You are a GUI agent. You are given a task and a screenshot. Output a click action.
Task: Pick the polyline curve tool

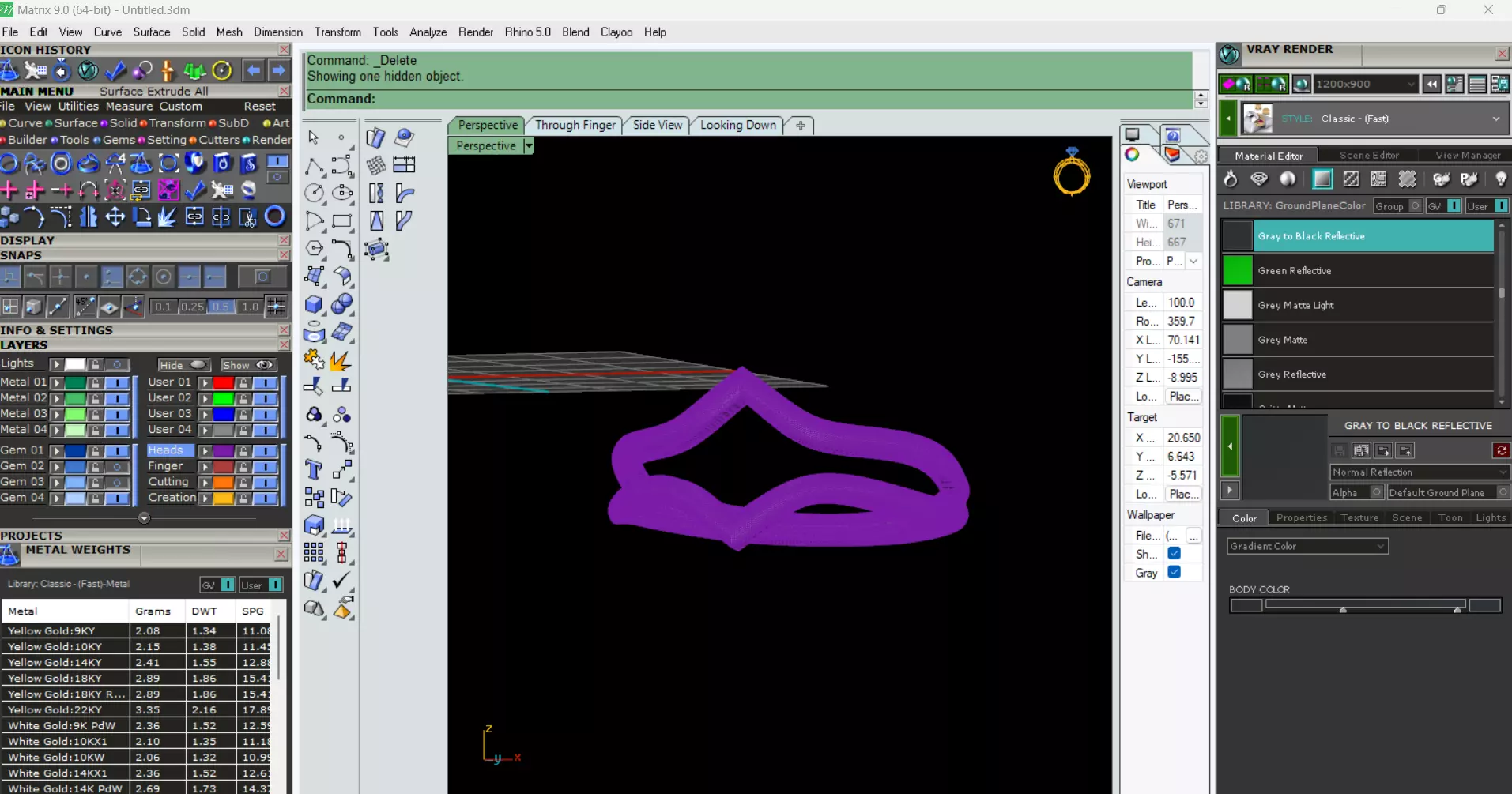314,166
